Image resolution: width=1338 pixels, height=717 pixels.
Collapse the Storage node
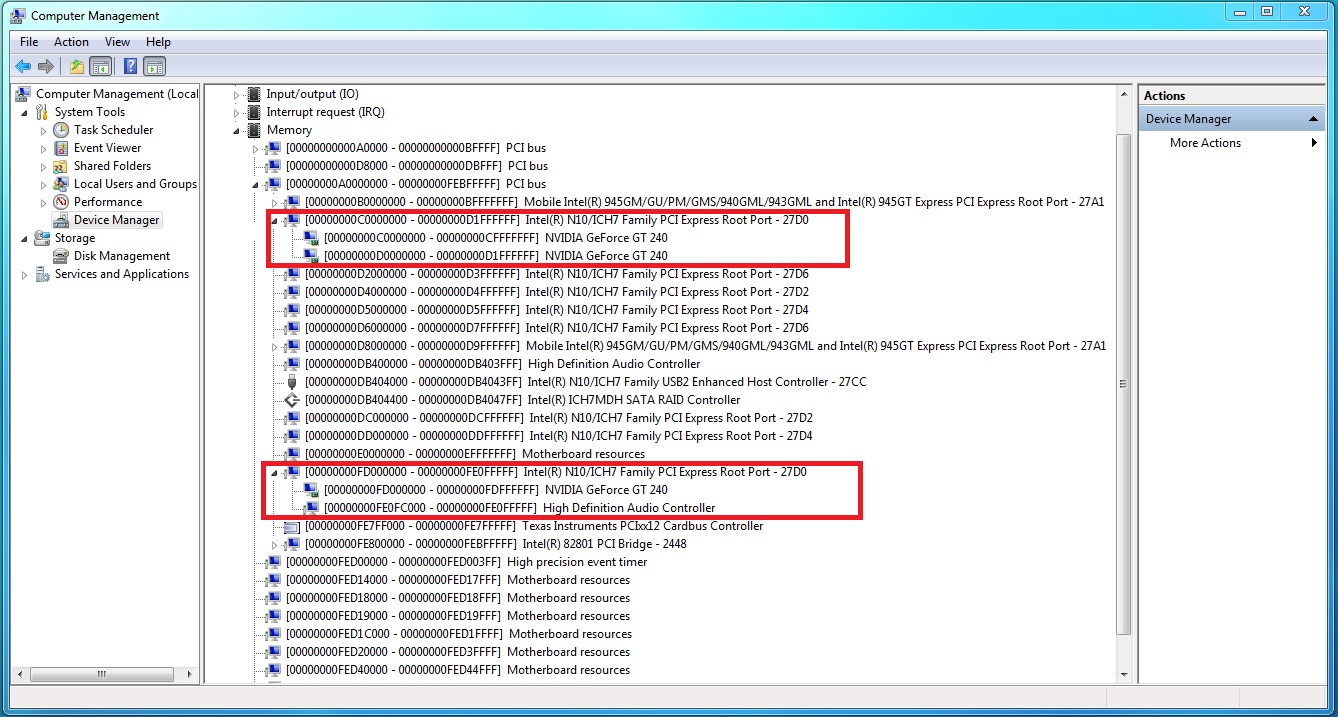pyautogui.click(x=24, y=239)
